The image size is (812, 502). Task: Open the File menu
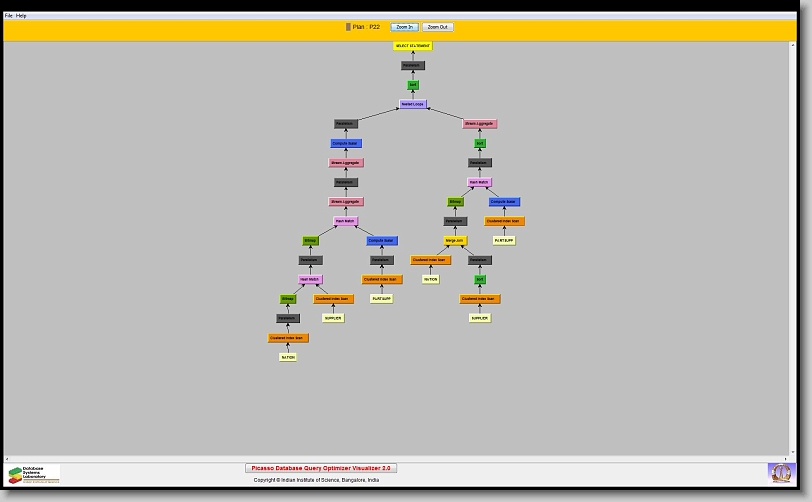pyautogui.click(x=9, y=16)
